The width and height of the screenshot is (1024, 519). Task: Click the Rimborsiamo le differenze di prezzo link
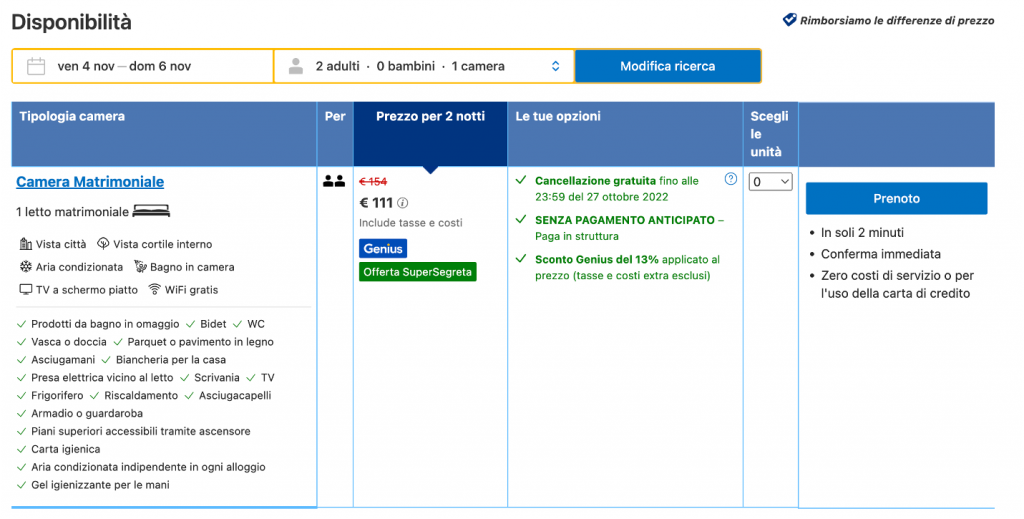(x=896, y=20)
